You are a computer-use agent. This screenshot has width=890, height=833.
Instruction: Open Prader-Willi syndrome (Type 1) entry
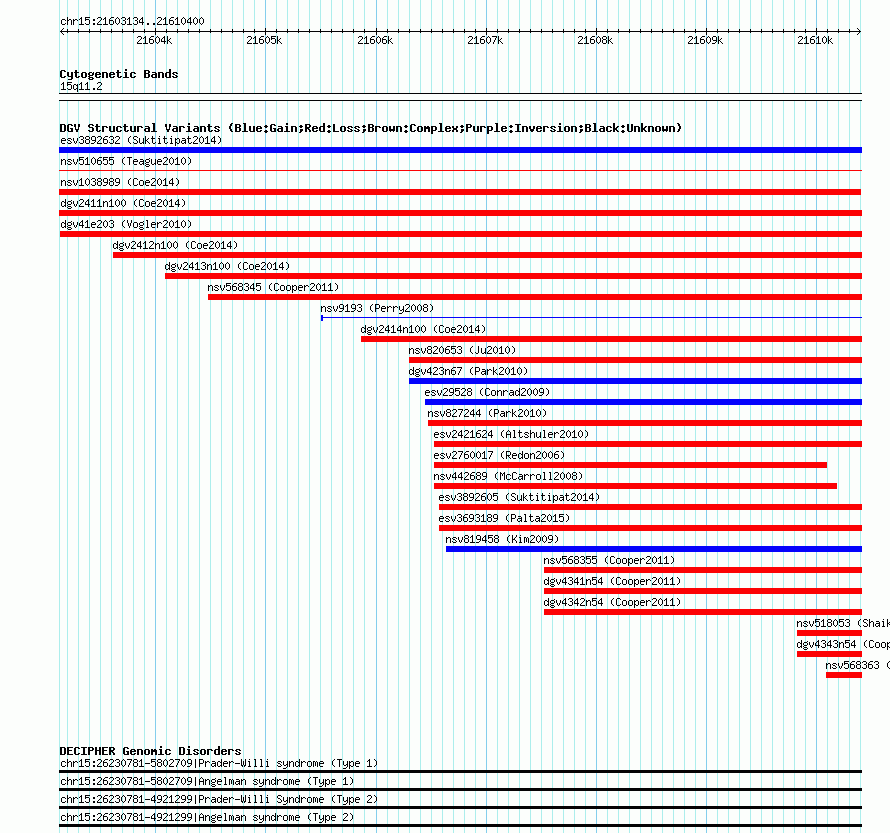point(219,763)
